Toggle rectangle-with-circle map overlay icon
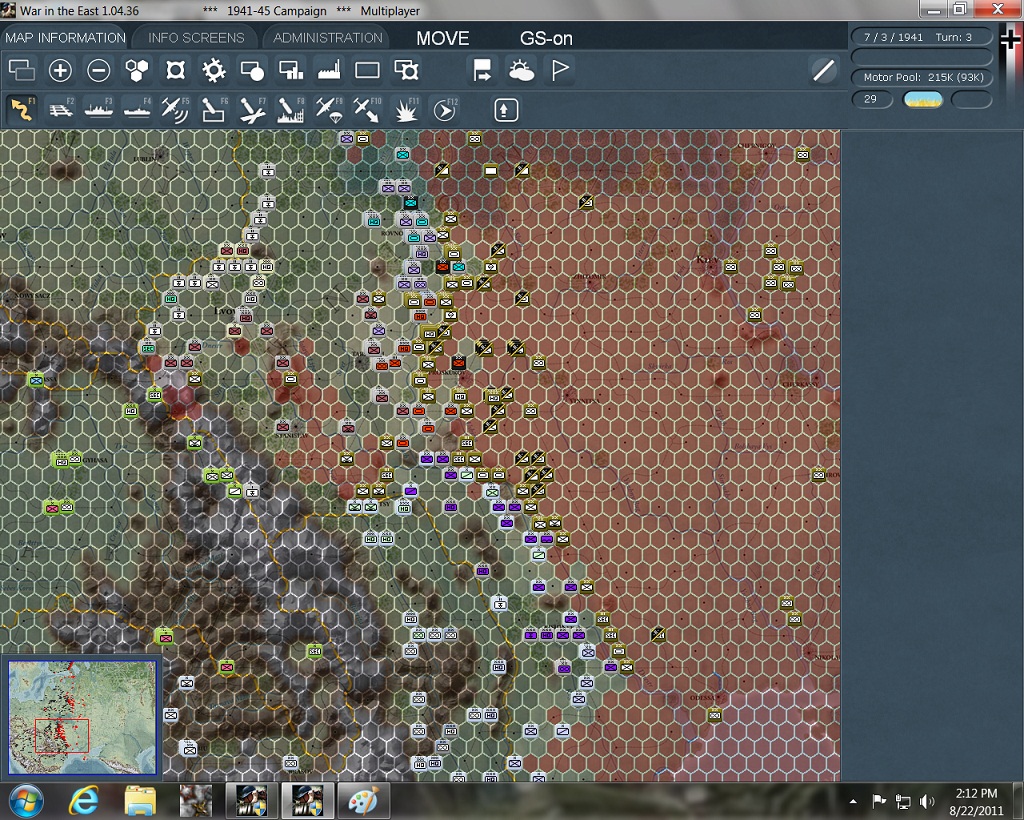 click(x=252, y=70)
